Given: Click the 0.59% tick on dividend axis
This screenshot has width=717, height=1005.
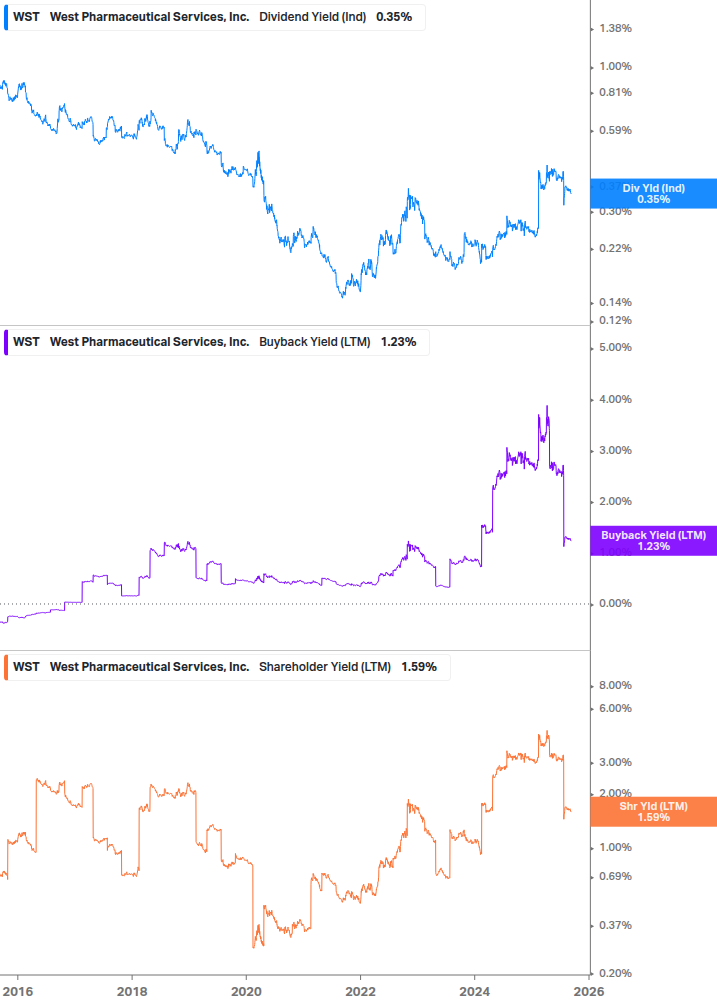Looking at the screenshot, I should pos(615,130).
